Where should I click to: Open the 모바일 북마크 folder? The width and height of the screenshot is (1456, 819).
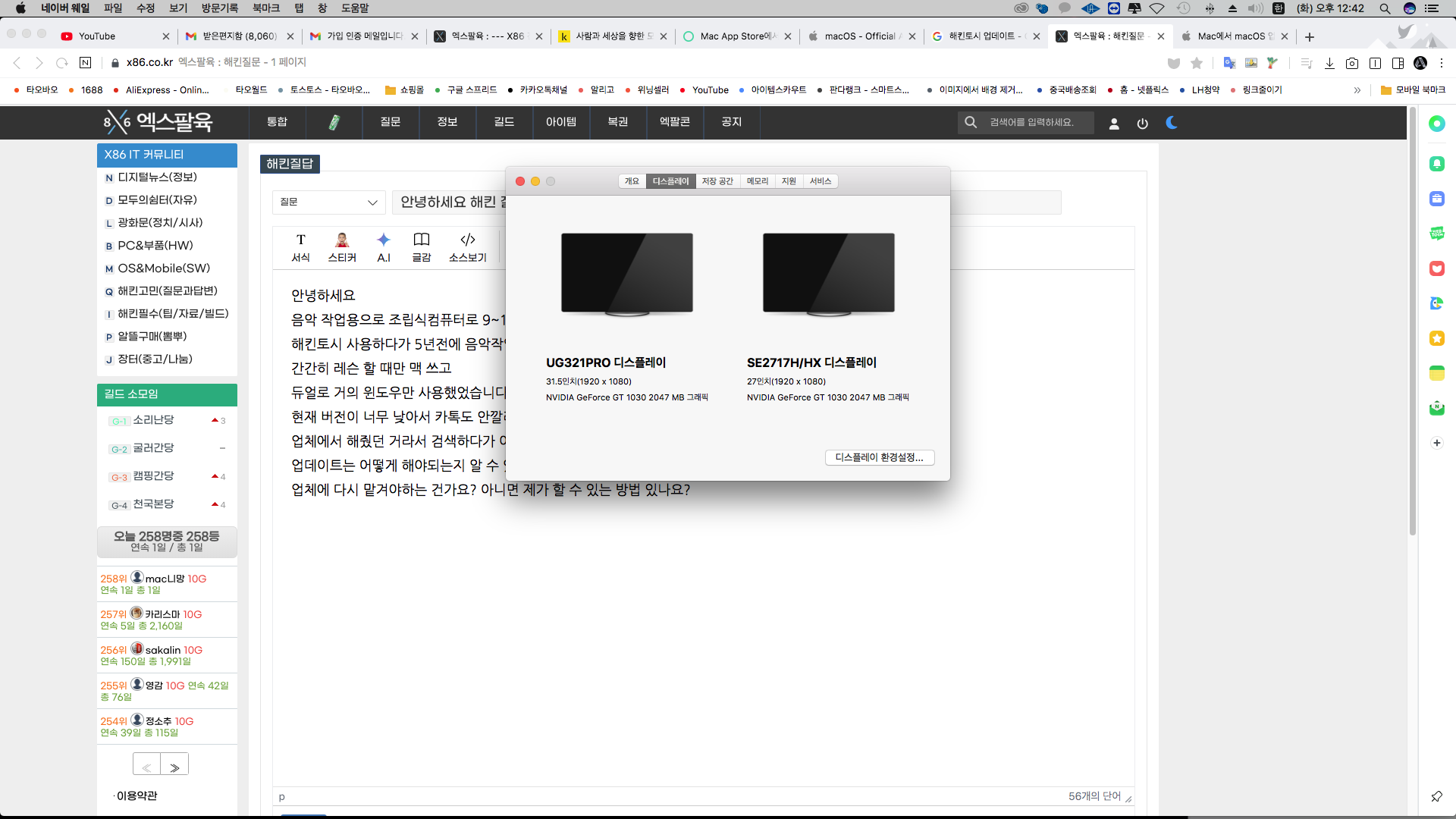1413,90
